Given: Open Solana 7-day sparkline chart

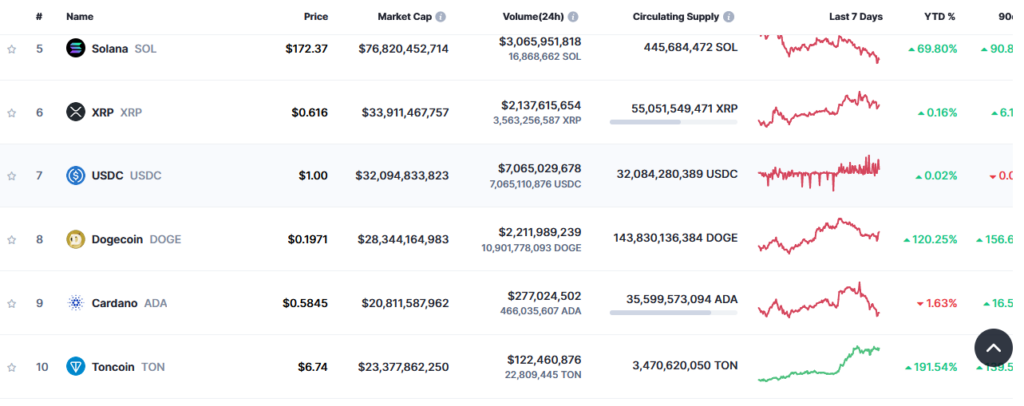Looking at the screenshot, I should tap(819, 48).
